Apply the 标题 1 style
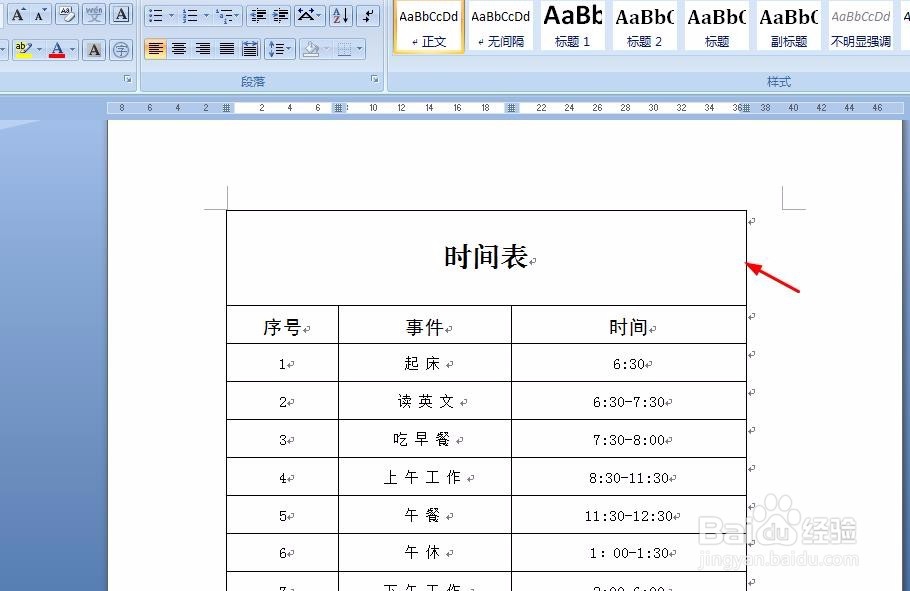The height and width of the screenshot is (591, 910). click(x=572, y=27)
